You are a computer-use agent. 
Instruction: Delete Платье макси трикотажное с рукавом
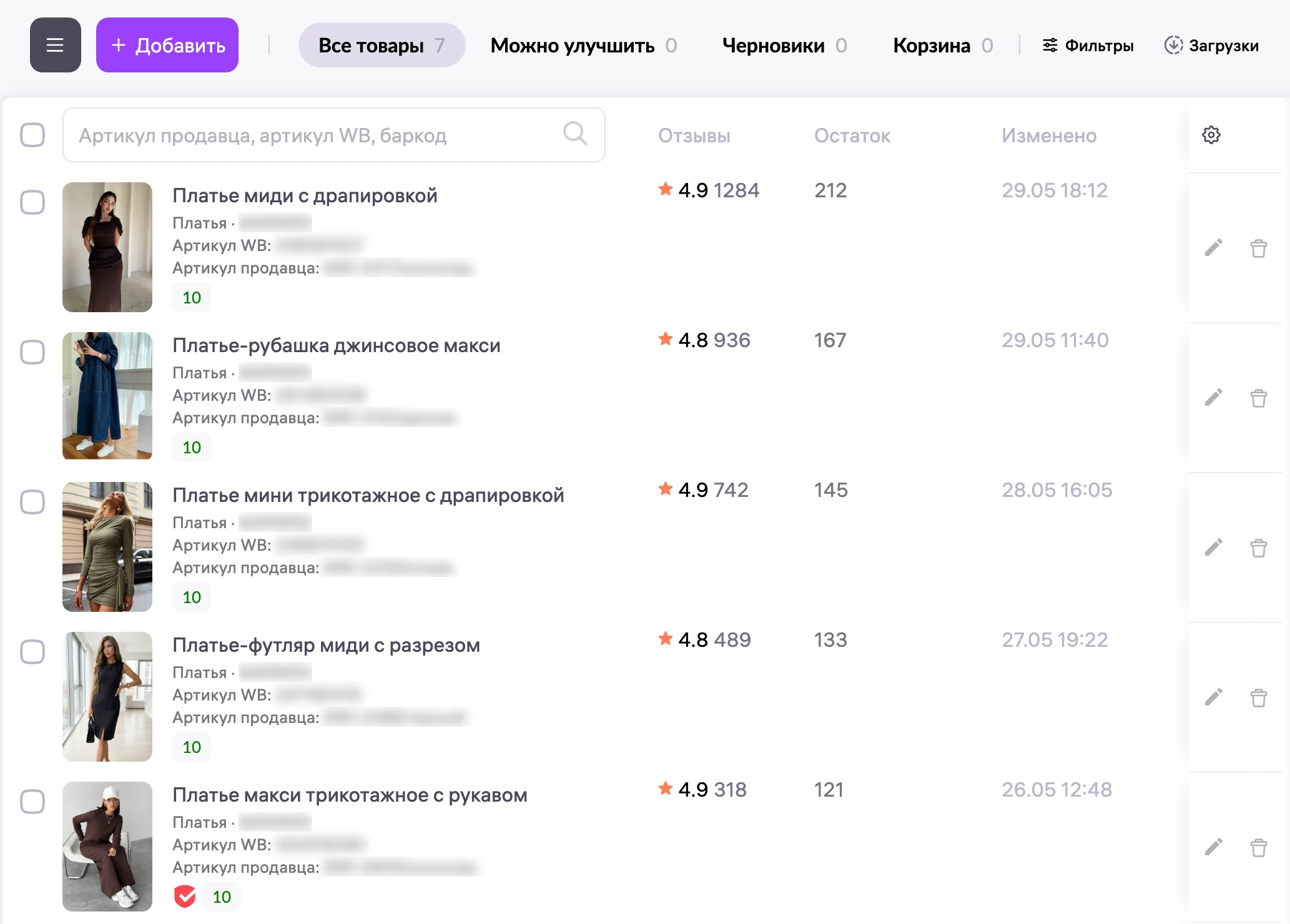[x=1258, y=847]
